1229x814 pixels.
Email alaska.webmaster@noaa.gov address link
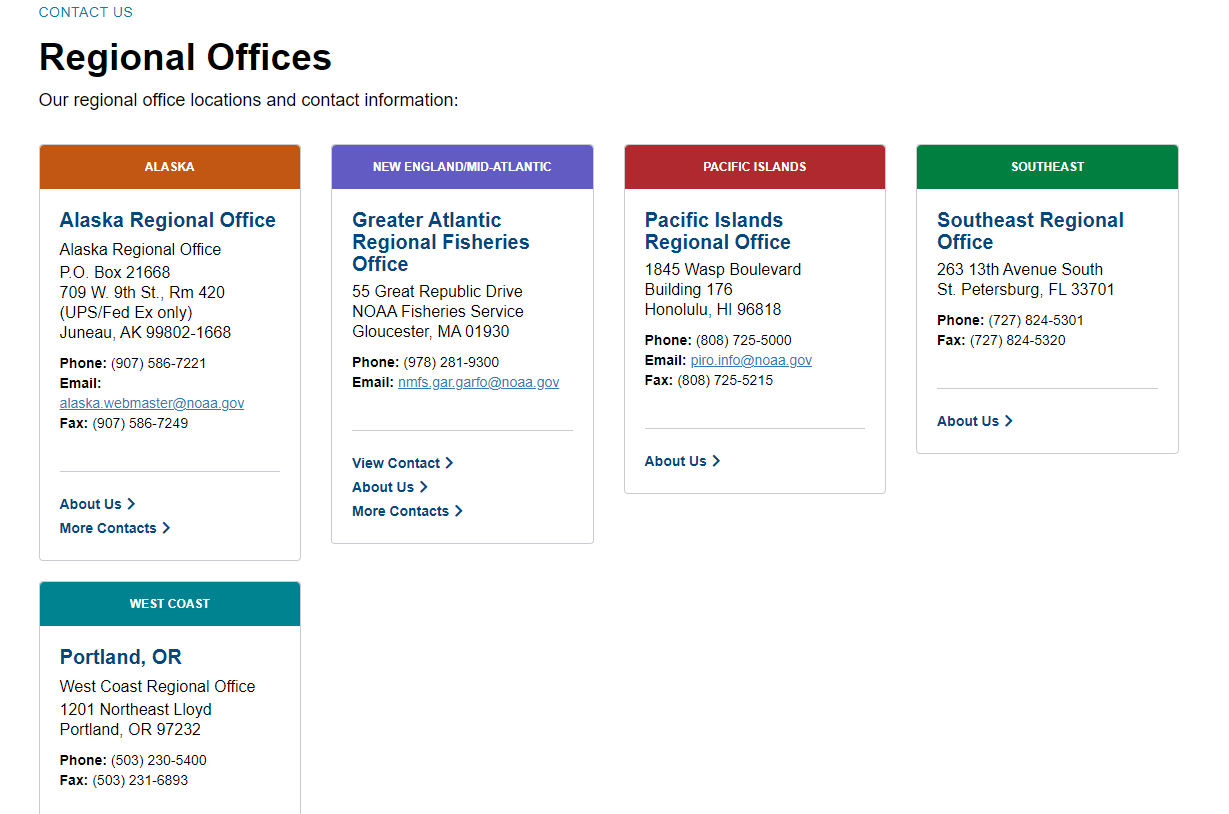[151, 403]
